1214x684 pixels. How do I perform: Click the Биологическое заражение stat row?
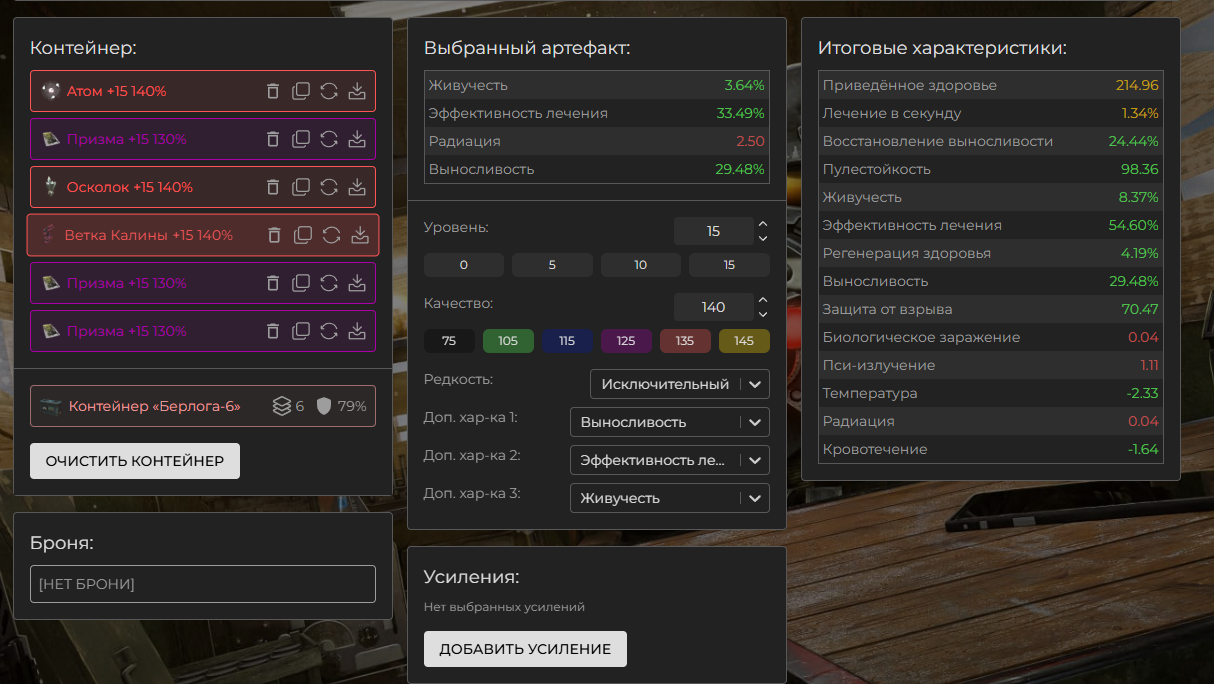click(x=991, y=337)
